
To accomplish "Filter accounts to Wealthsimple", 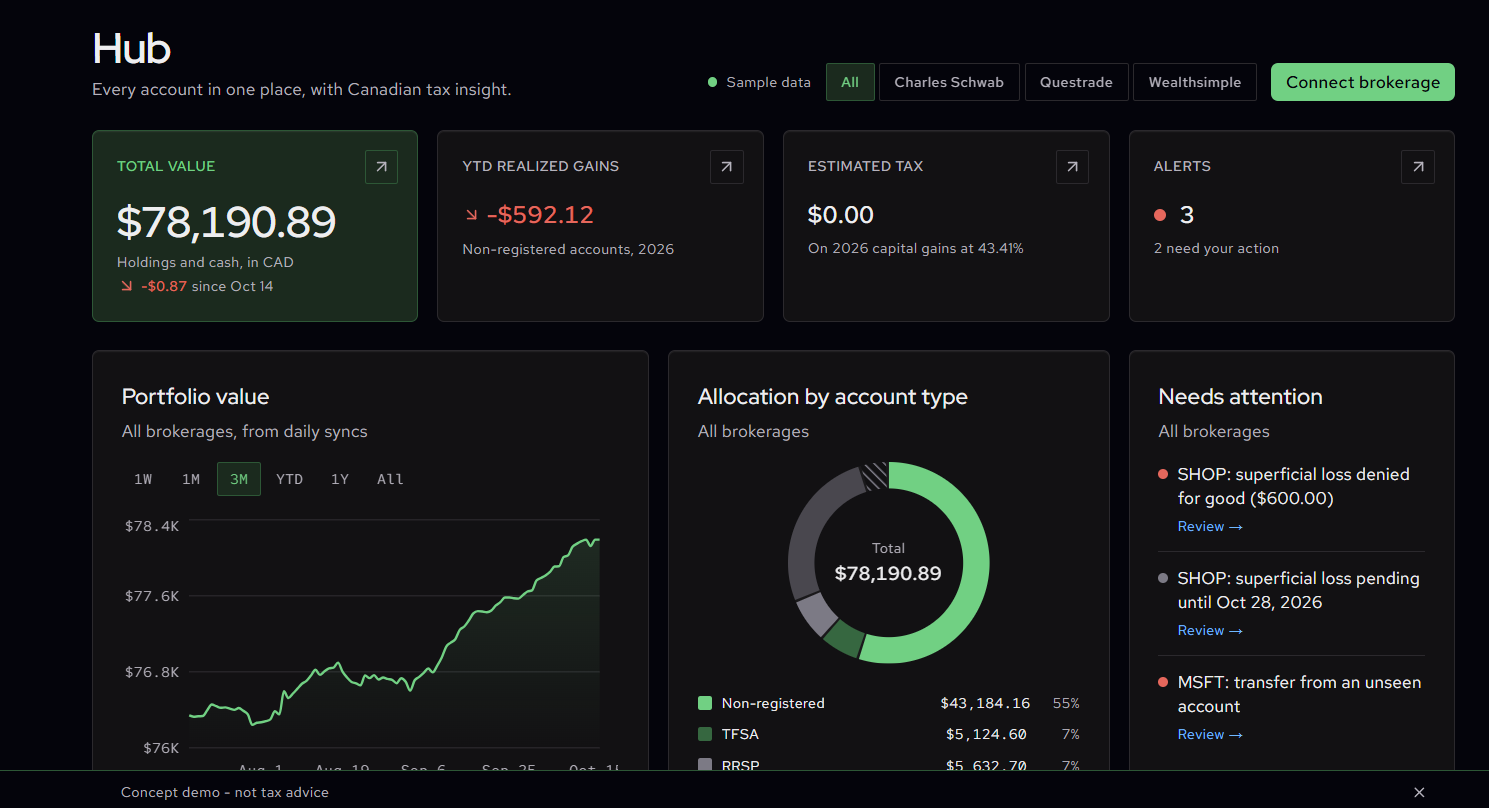I will 1194,82.
